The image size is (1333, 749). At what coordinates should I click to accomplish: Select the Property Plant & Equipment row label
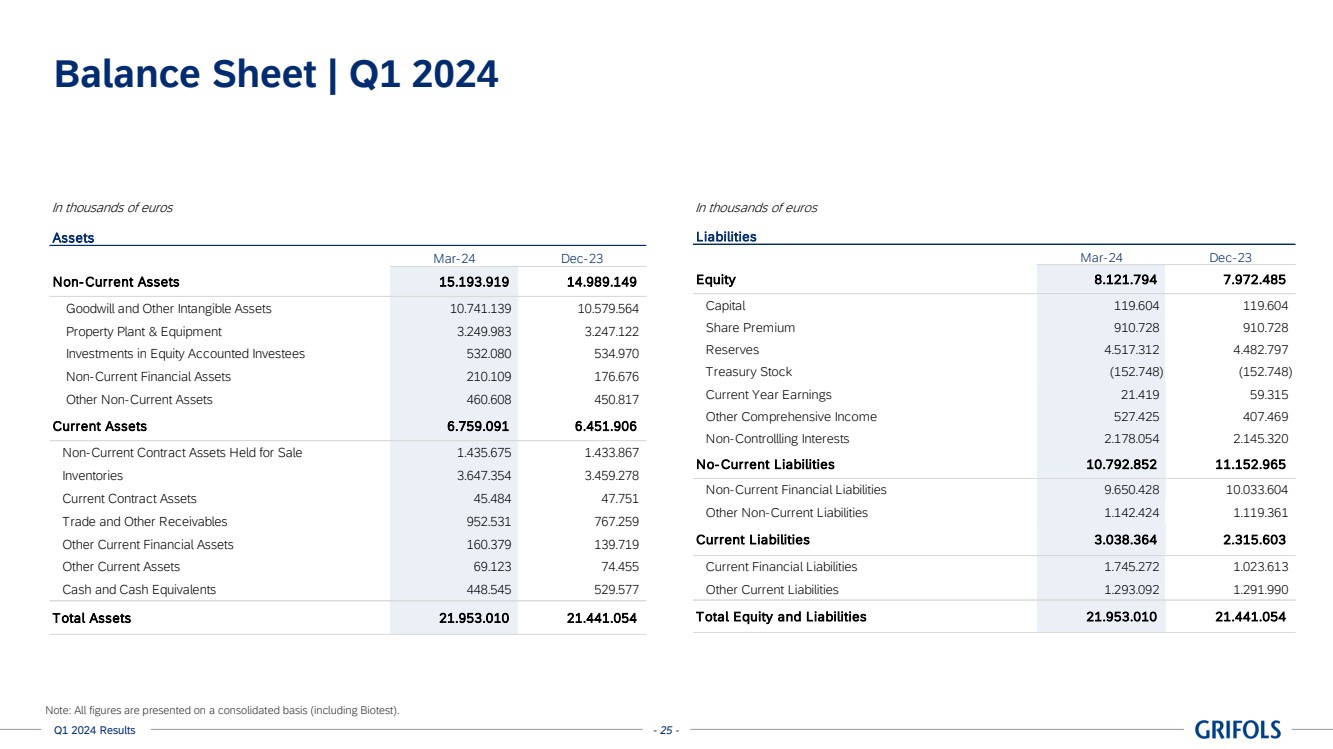(x=144, y=331)
